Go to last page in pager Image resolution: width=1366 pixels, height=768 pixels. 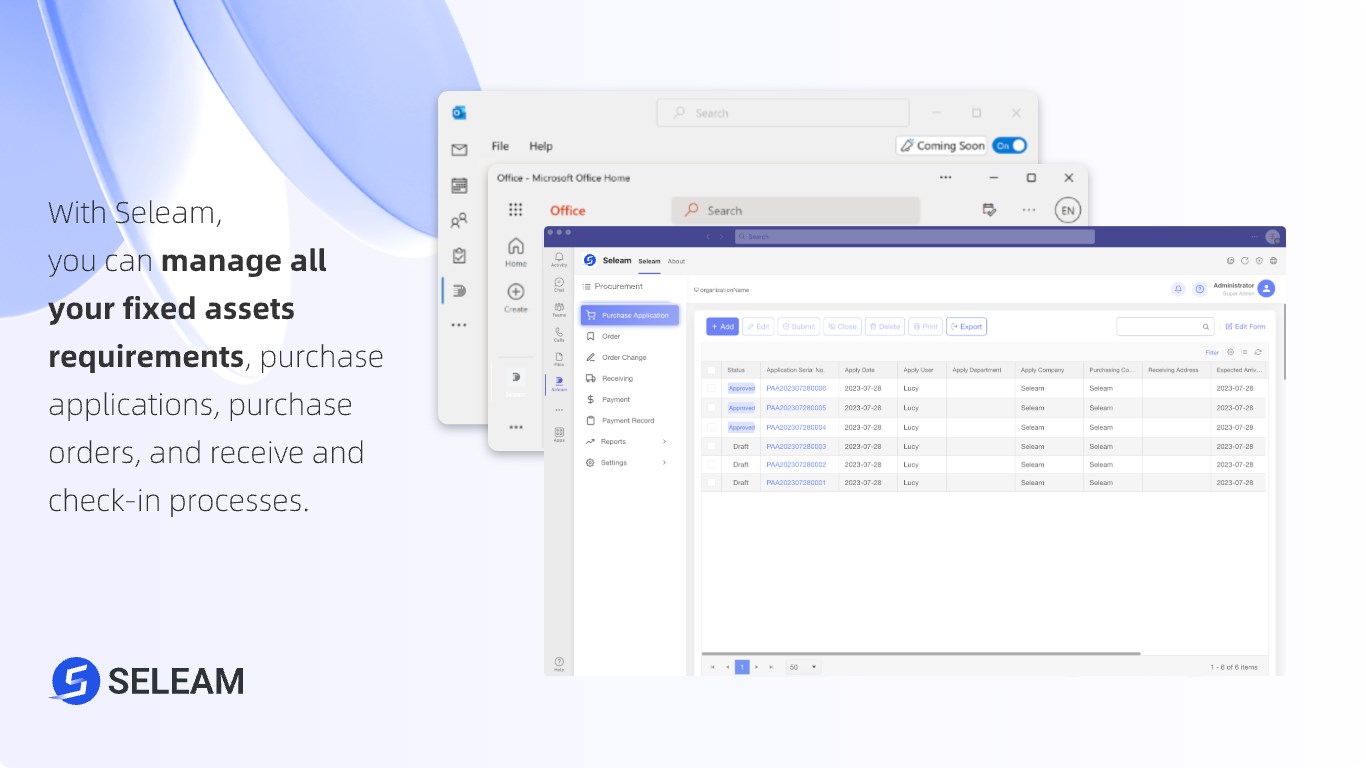pyautogui.click(x=770, y=666)
